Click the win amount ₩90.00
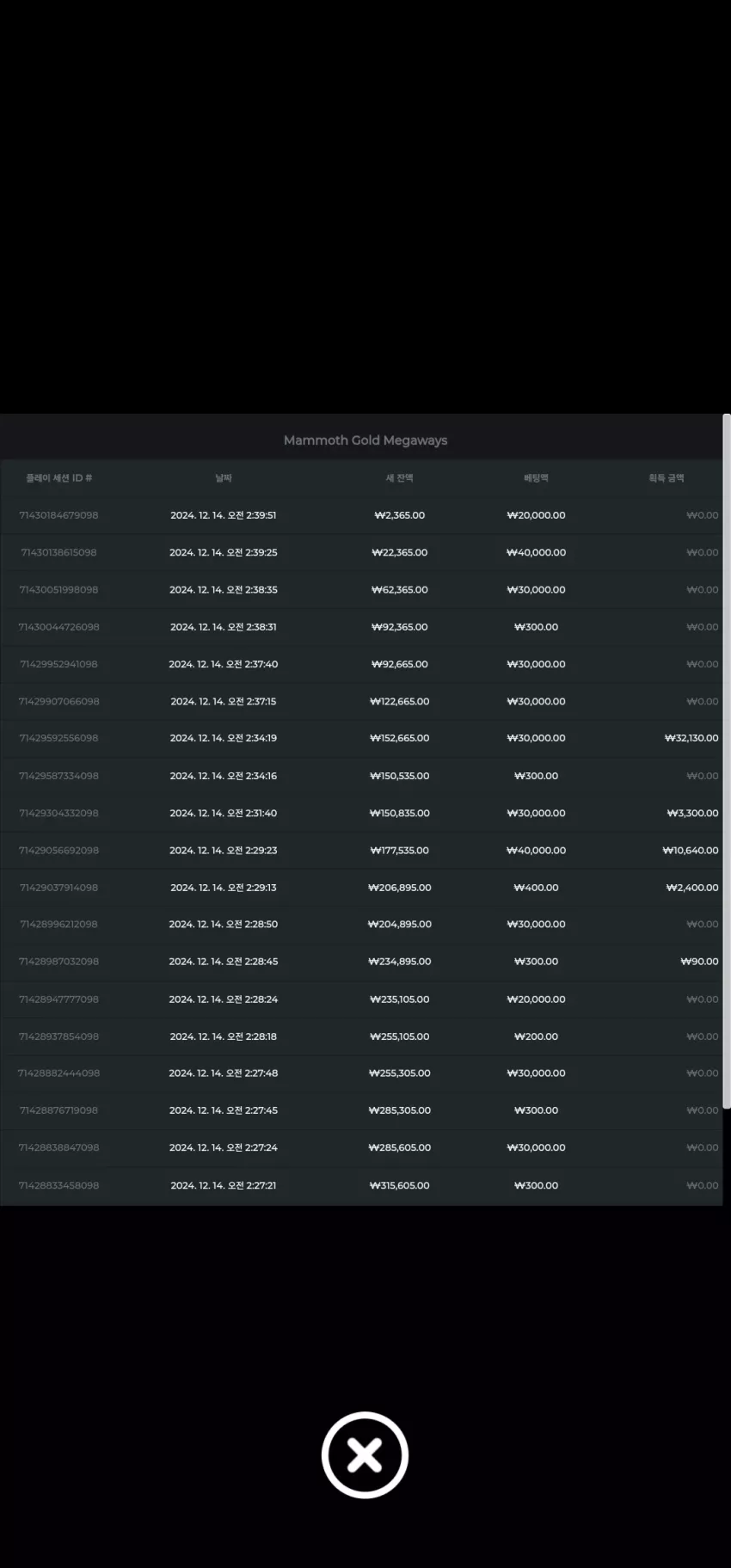The image size is (731, 1568). 699,962
